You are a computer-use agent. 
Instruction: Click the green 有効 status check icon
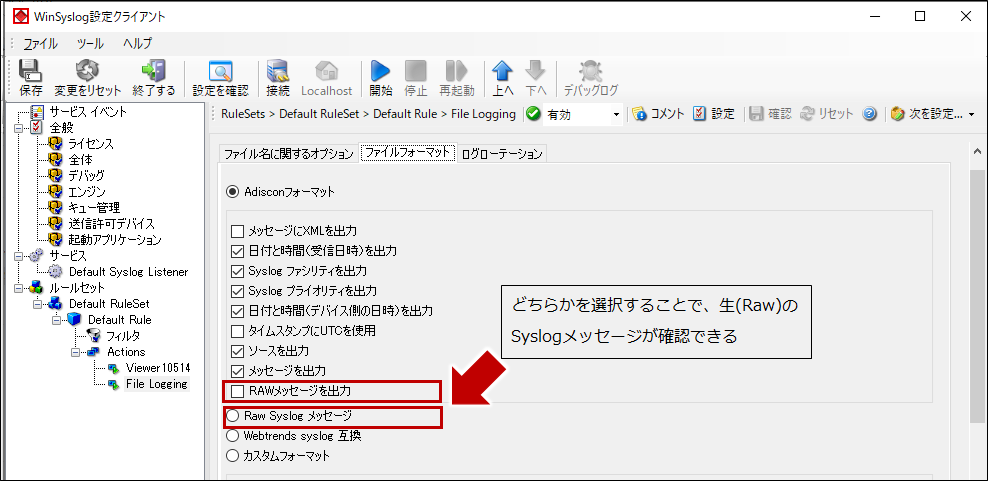click(533, 114)
